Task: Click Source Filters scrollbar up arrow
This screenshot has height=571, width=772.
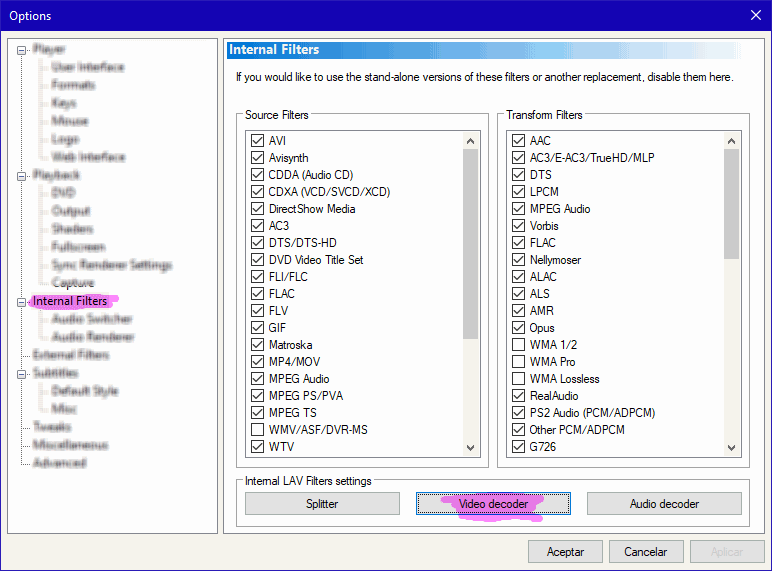Action: pyautogui.click(x=471, y=141)
